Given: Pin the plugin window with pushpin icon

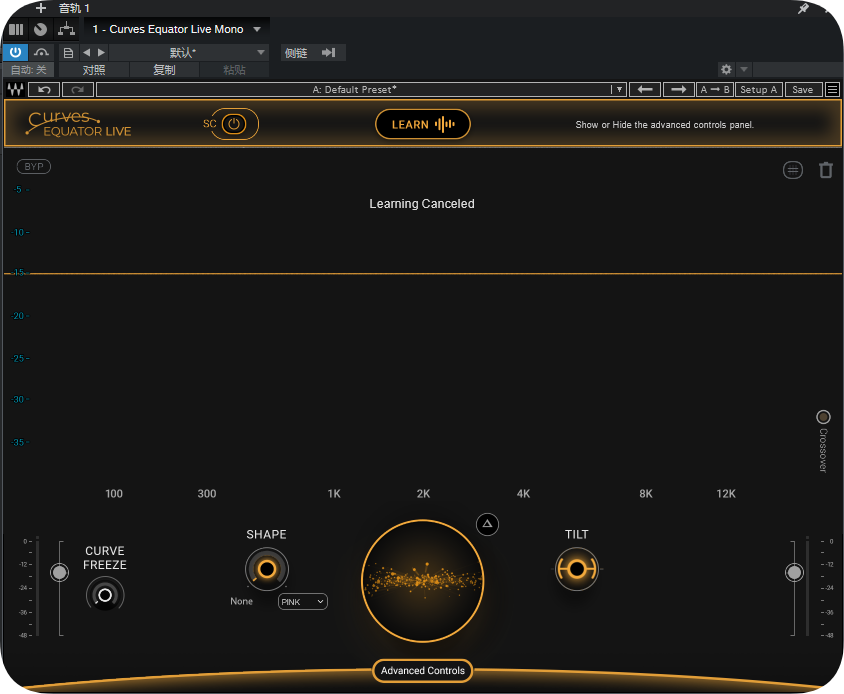Looking at the screenshot, I should tap(803, 8).
